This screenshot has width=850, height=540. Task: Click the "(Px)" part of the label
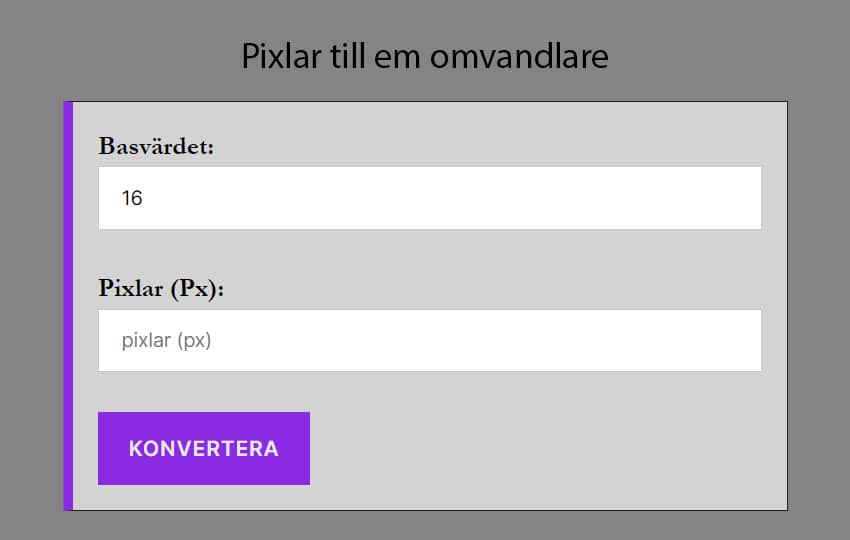(196, 289)
